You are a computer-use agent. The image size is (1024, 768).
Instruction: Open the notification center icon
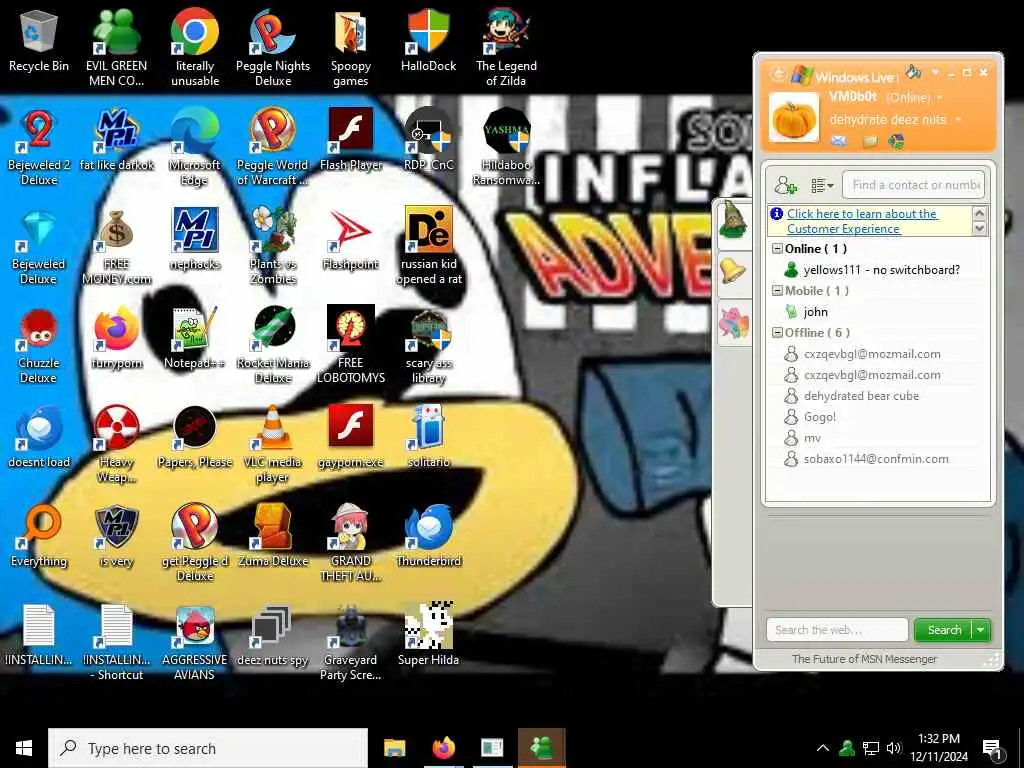[993, 749]
